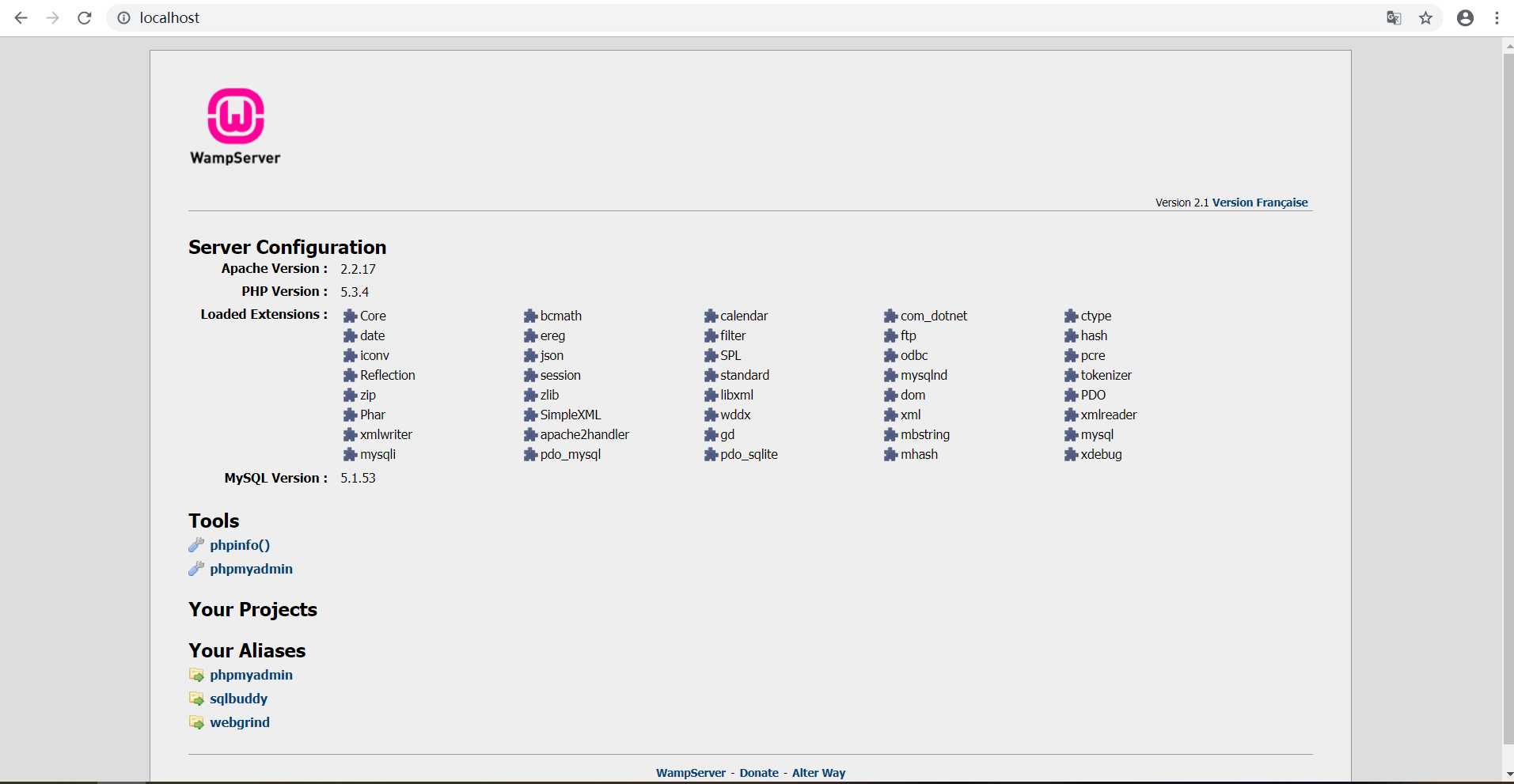This screenshot has width=1514, height=784.
Task: Click the Loaded Extensions label
Action: (264, 314)
